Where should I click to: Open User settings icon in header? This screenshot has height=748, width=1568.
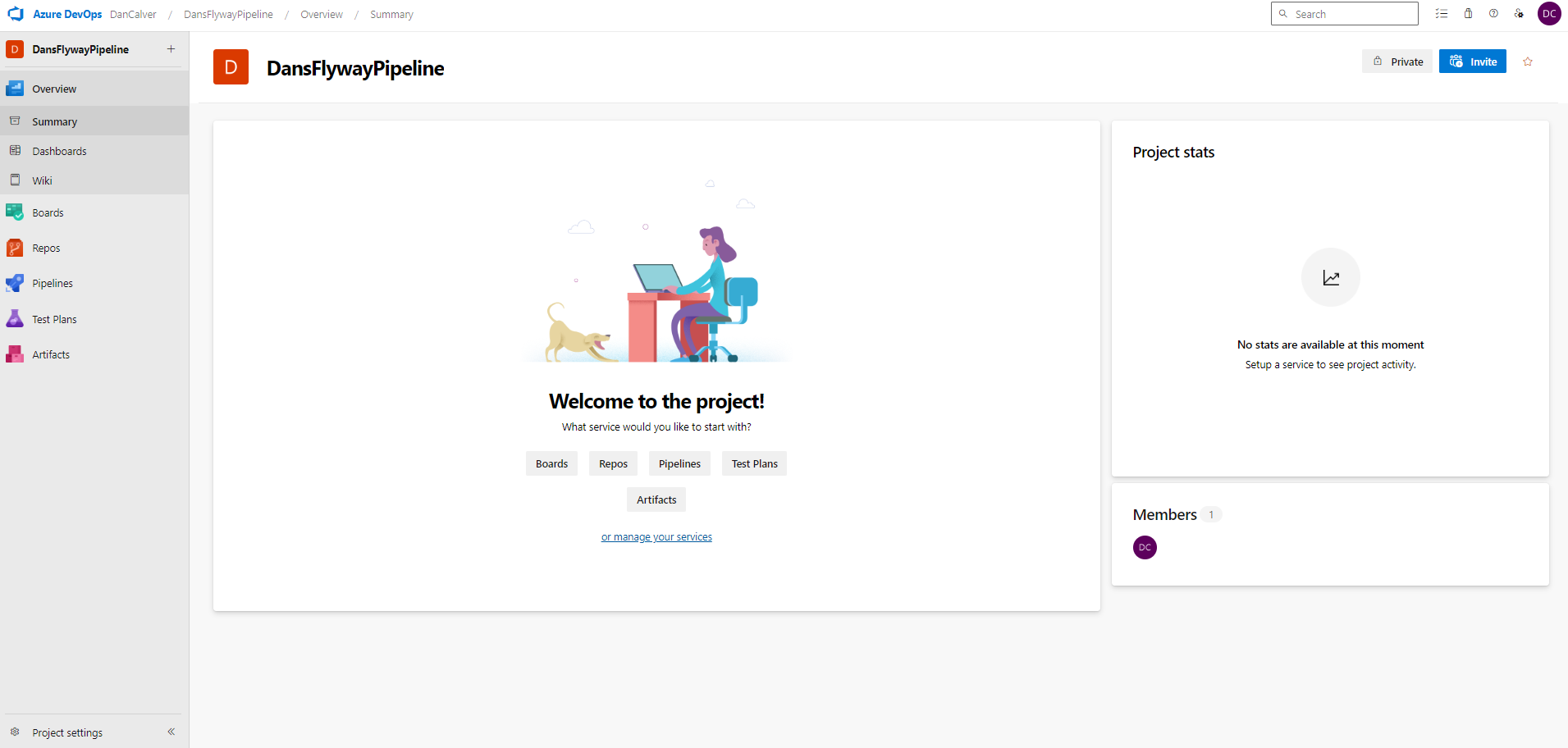point(1519,14)
